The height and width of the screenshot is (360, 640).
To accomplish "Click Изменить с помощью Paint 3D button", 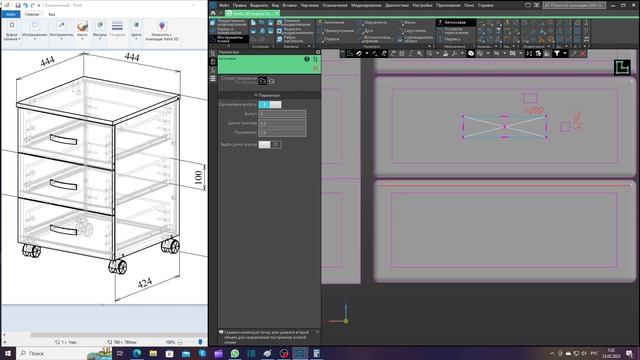I will (162, 31).
